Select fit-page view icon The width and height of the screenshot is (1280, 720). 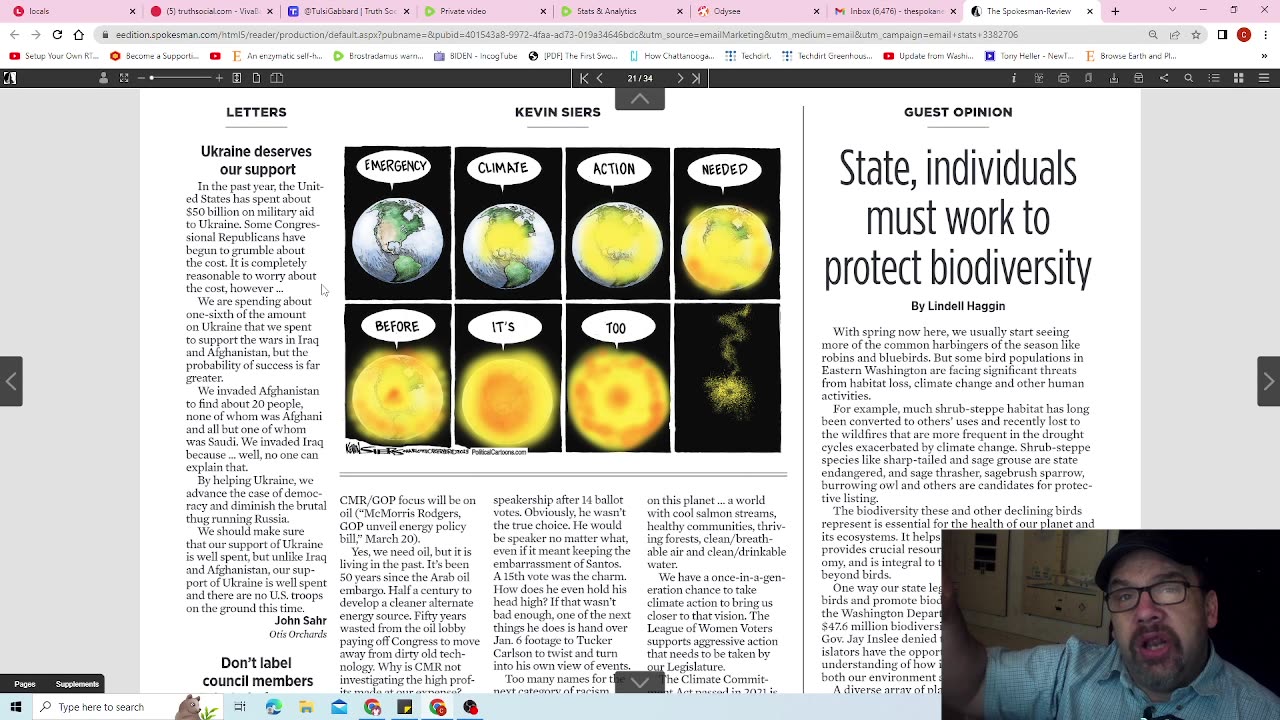click(x=237, y=78)
